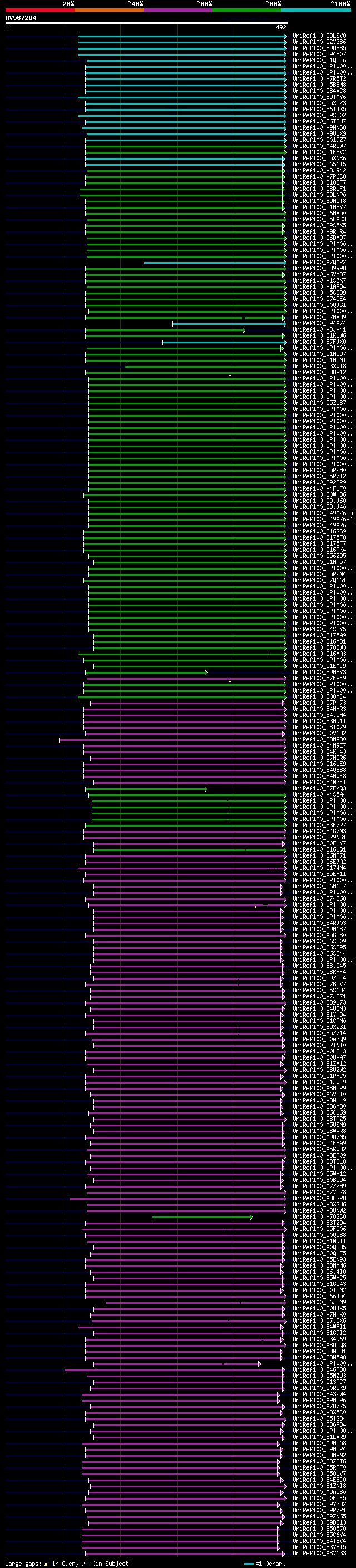356x1568 pixels.
Task: Select hit label UniRef100_A9AD80
Action: coord(319,1492)
